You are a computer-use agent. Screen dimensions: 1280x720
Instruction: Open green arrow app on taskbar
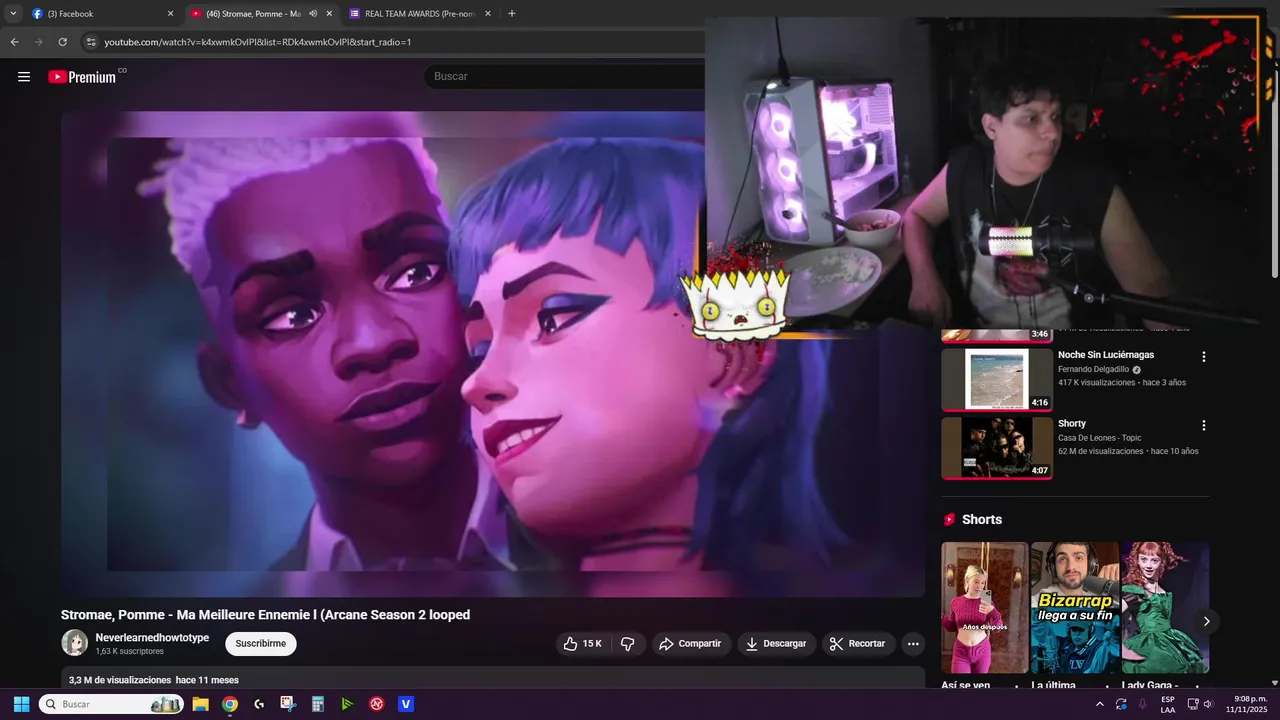pos(347,704)
